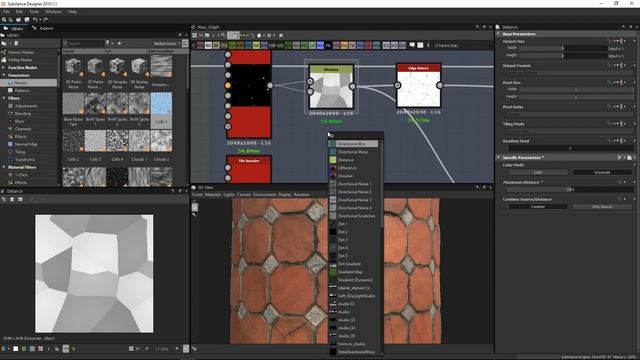Select the Tile Sampler node
The width and height of the screenshot is (640, 360).
click(249, 169)
